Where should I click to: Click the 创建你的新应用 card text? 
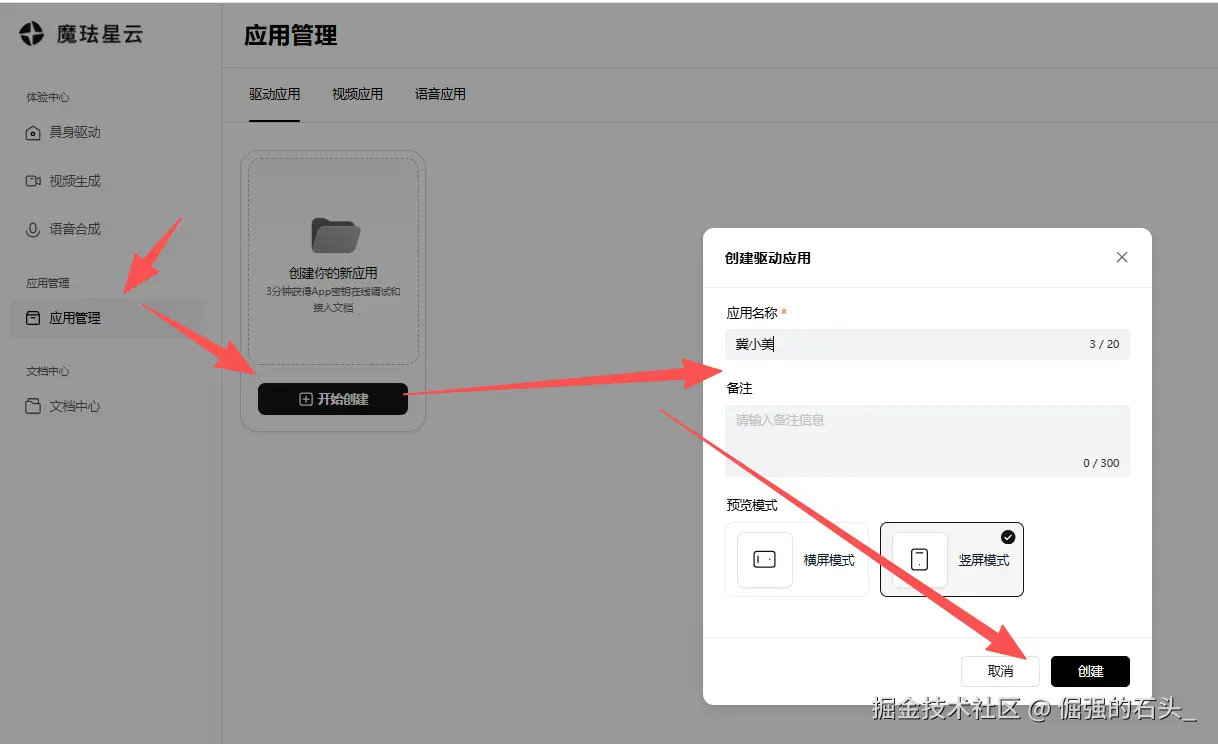[x=333, y=273]
